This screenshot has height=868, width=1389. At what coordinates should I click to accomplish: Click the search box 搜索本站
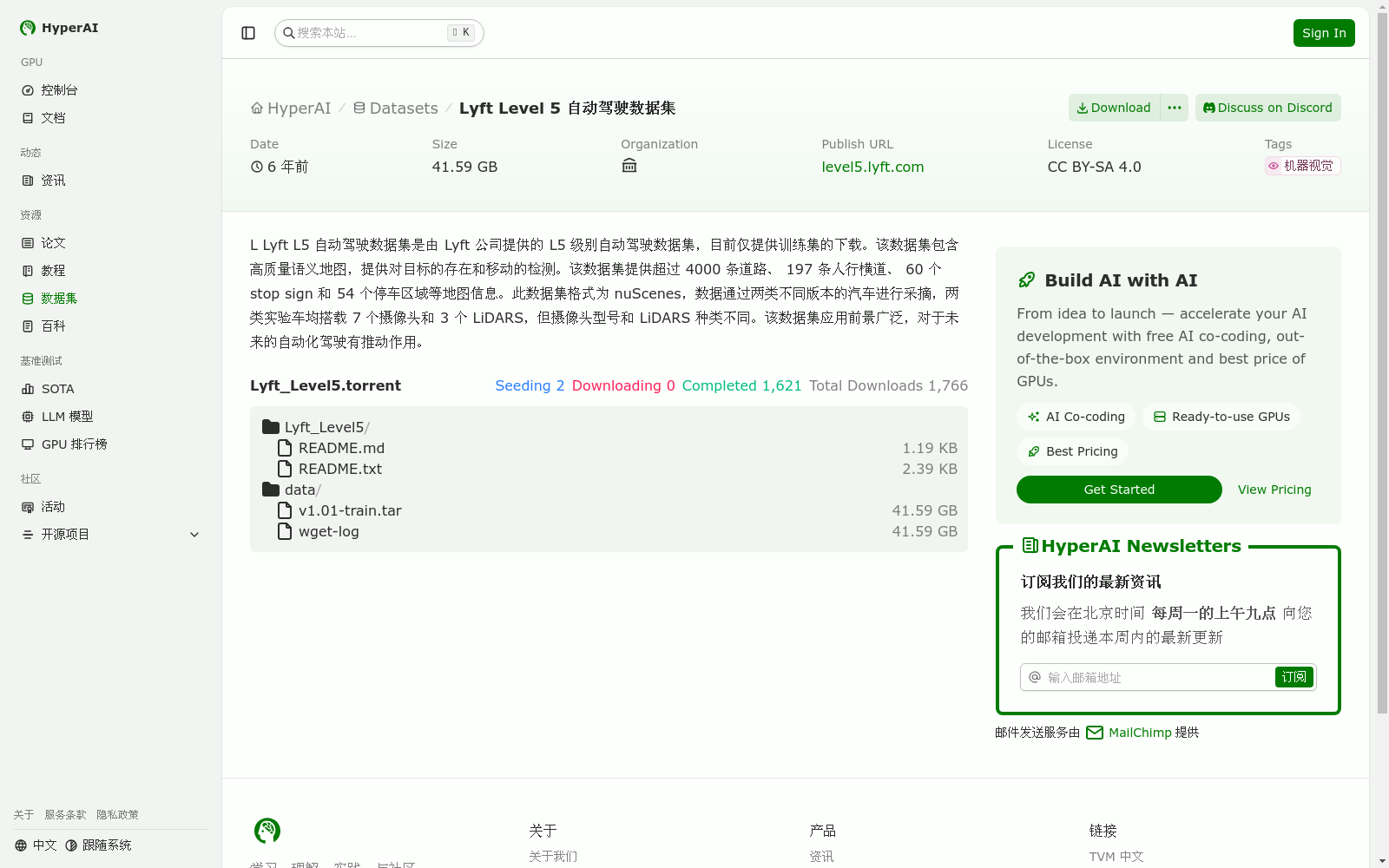click(x=379, y=33)
